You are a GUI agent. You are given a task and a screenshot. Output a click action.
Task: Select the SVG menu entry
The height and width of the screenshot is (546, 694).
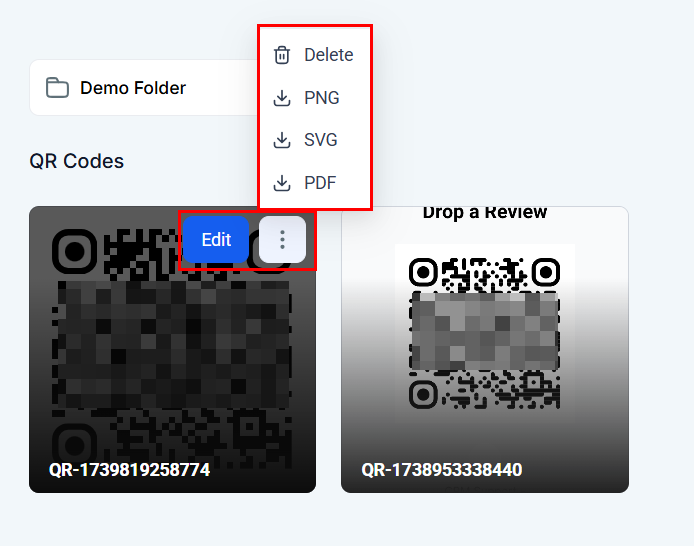315,140
